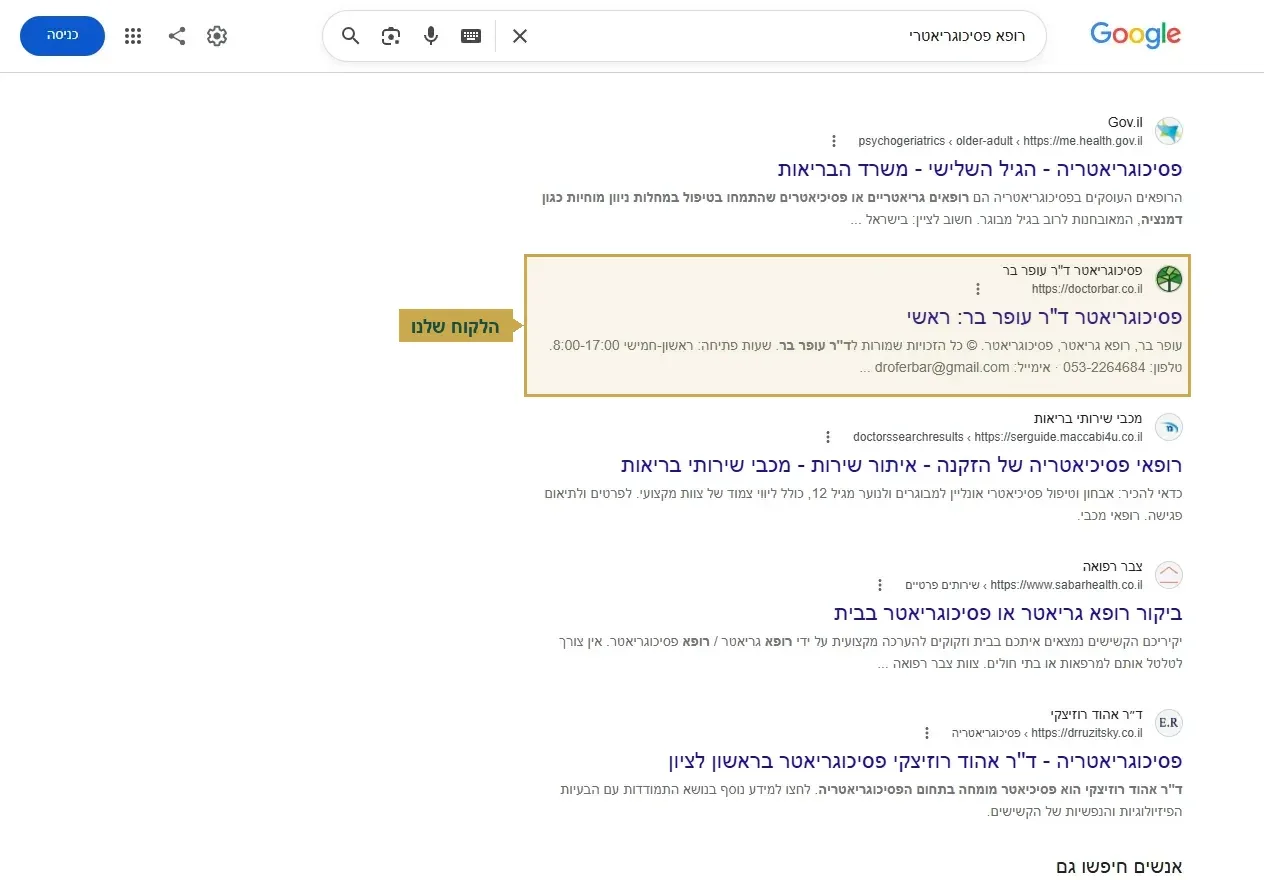Open the three-dot menu of the Gov.il result

tap(834, 141)
